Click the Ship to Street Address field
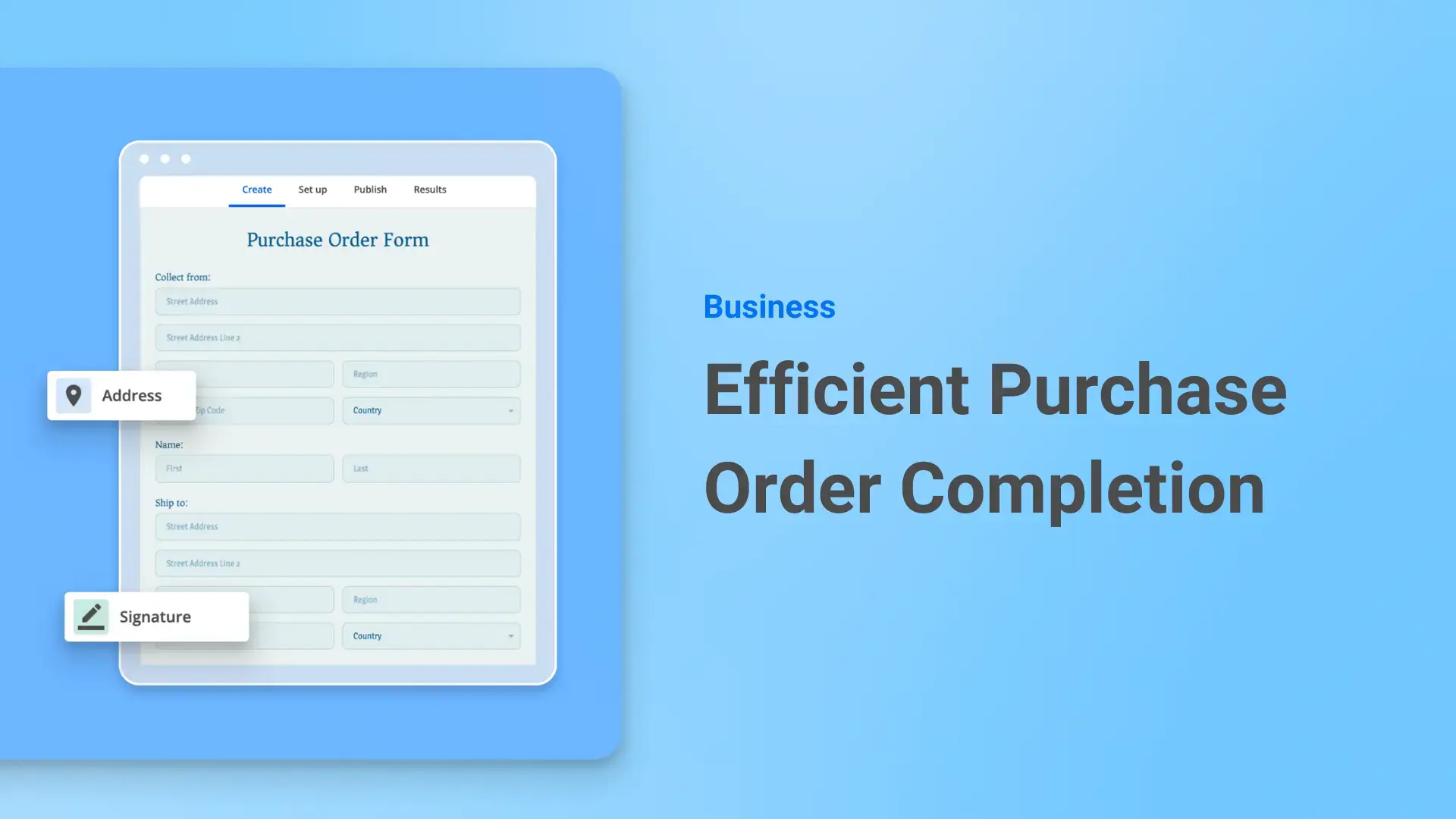This screenshot has width=1456, height=819. tap(337, 527)
